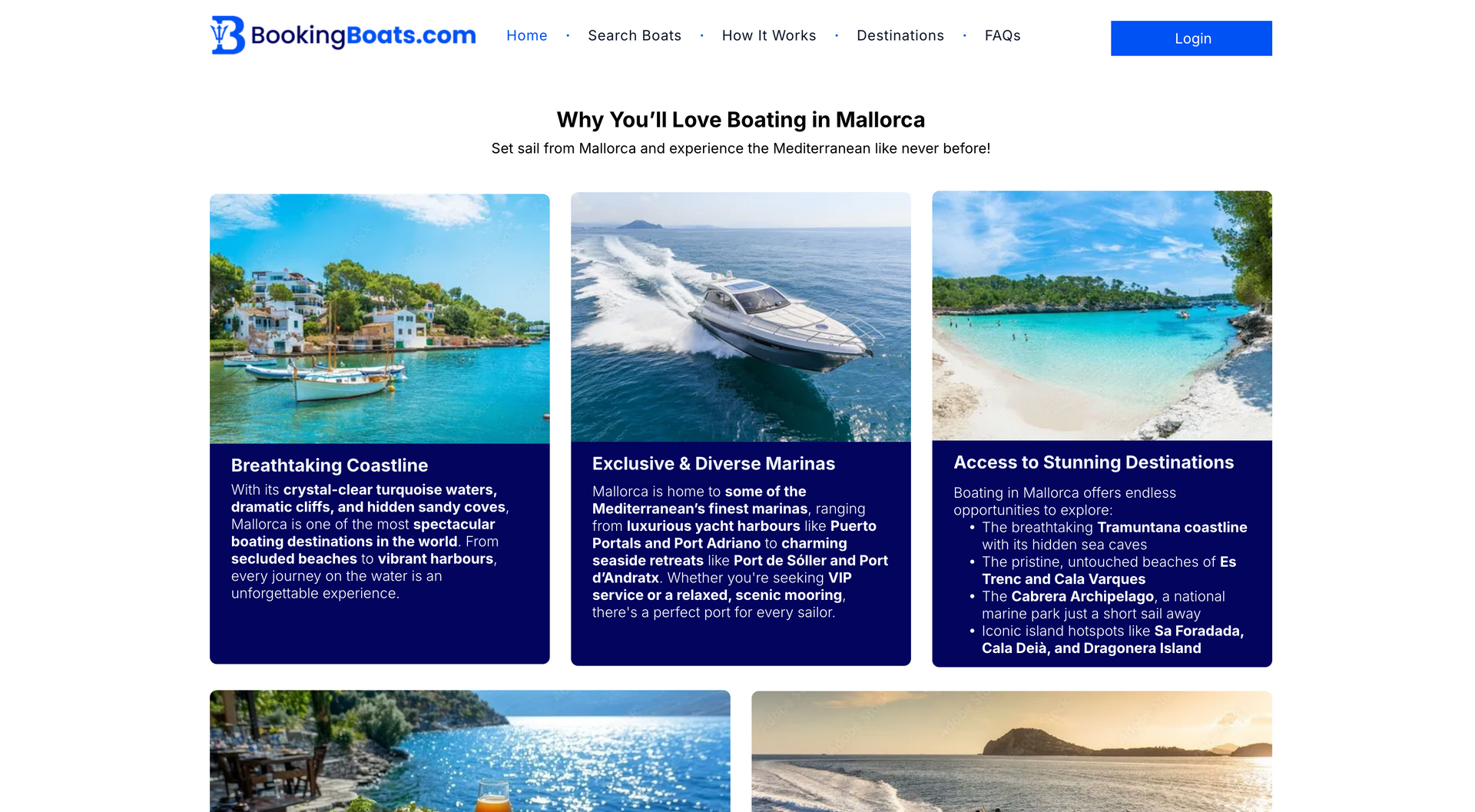Open the How It Works page
This screenshot has height=812, width=1475.
(769, 35)
